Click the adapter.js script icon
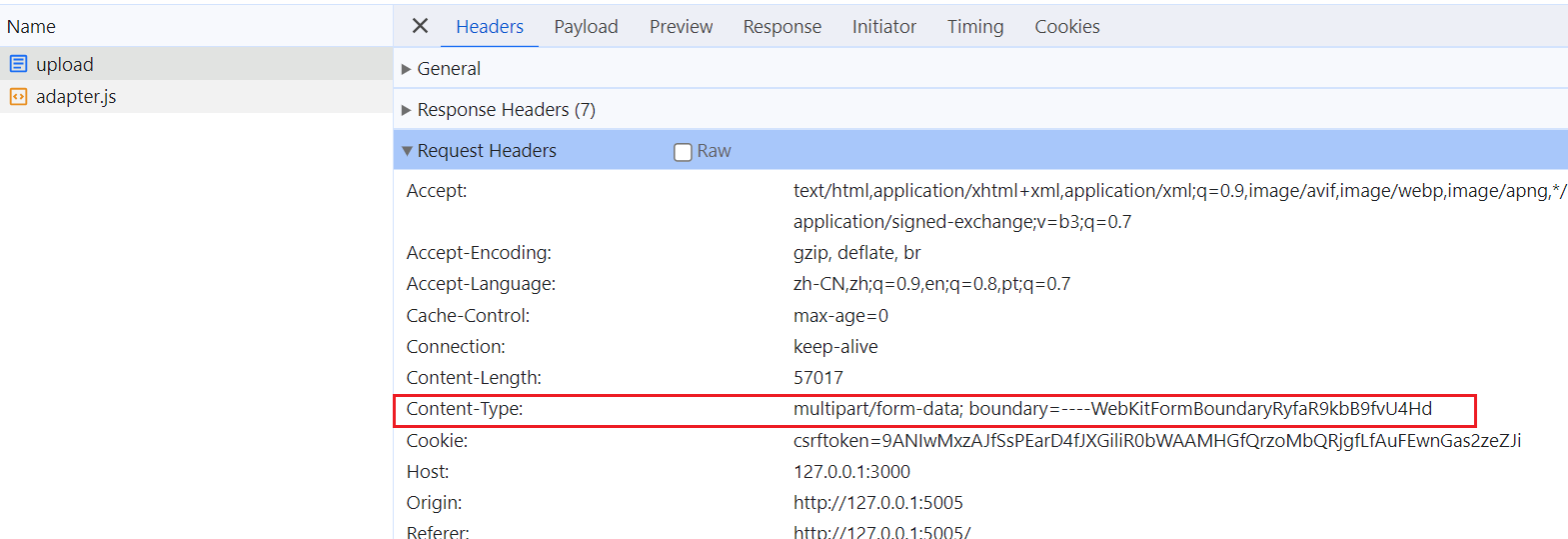The width and height of the screenshot is (1568, 539). pos(18,97)
